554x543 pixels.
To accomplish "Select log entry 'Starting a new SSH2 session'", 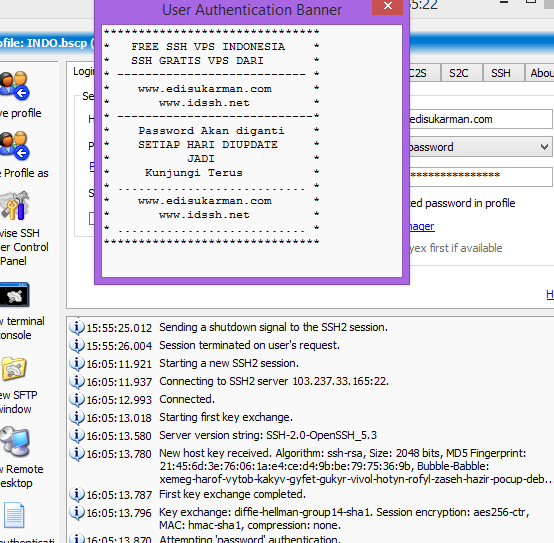I will [229, 364].
